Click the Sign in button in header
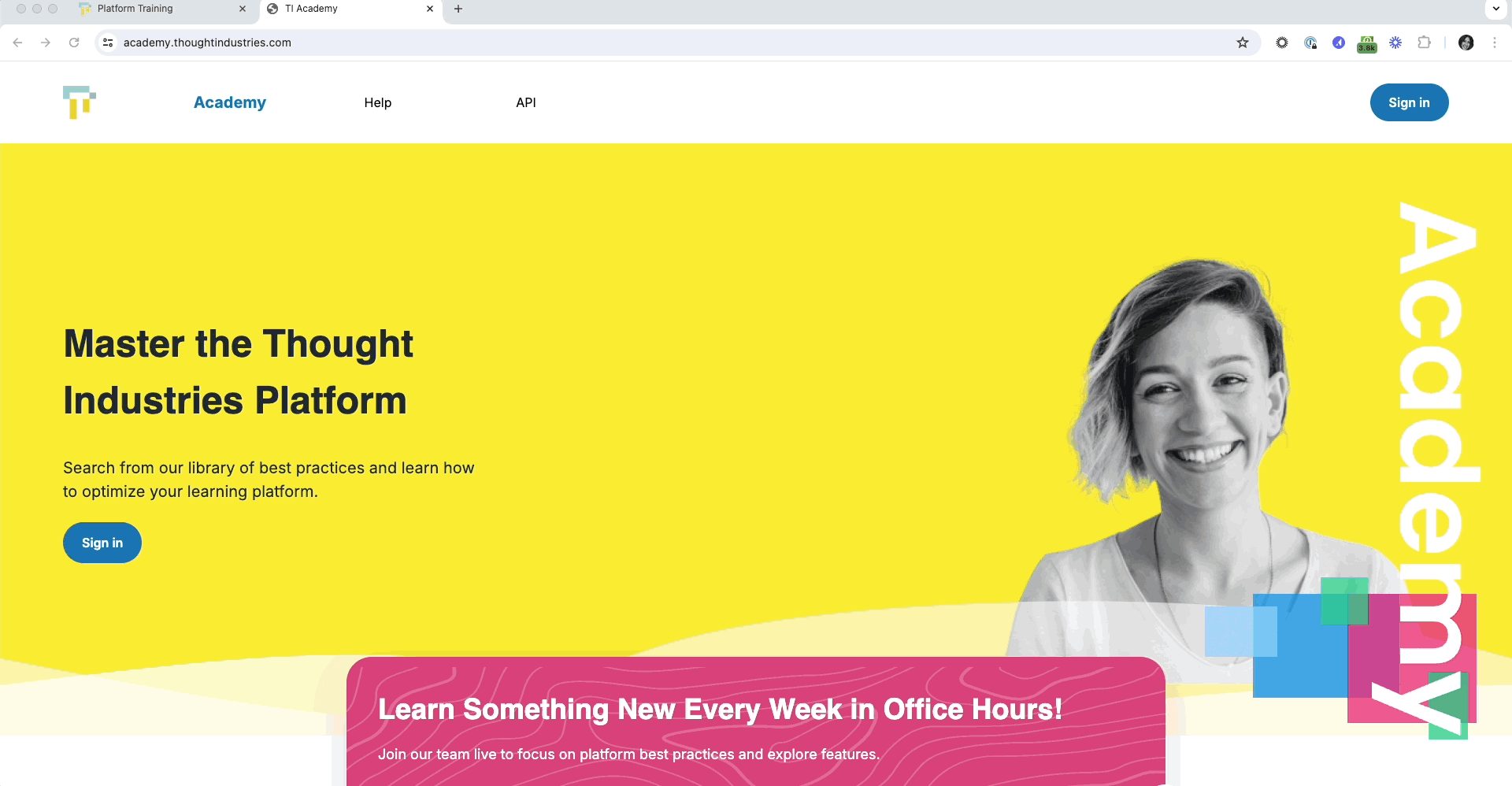The height and width of the screenshot is (786, 1512). [1409, 102]
